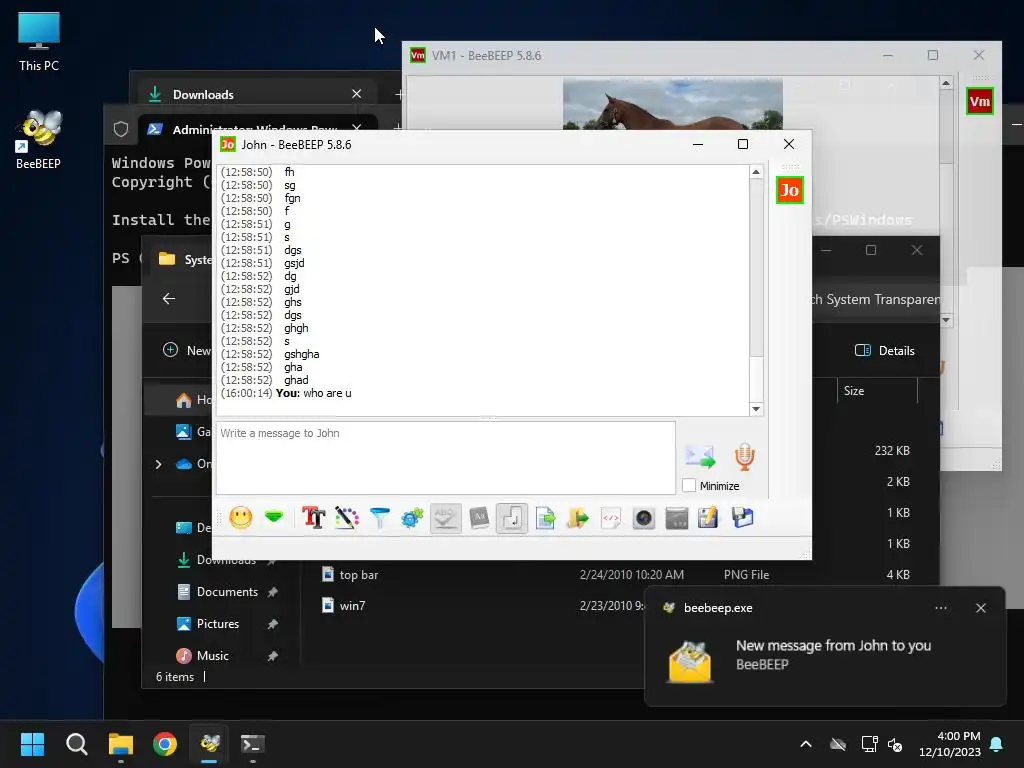Click the dark gray window icon in chat toolbar
Viewport: 1024px width, 768px height.
(677, 518)
